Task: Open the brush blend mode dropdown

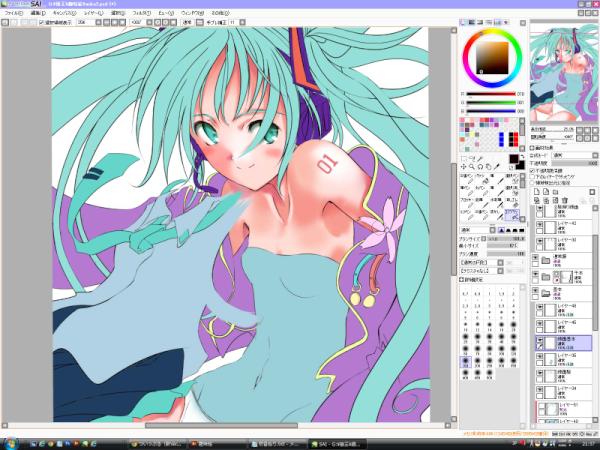Action: pyautogui.click(x=477, y=230)
